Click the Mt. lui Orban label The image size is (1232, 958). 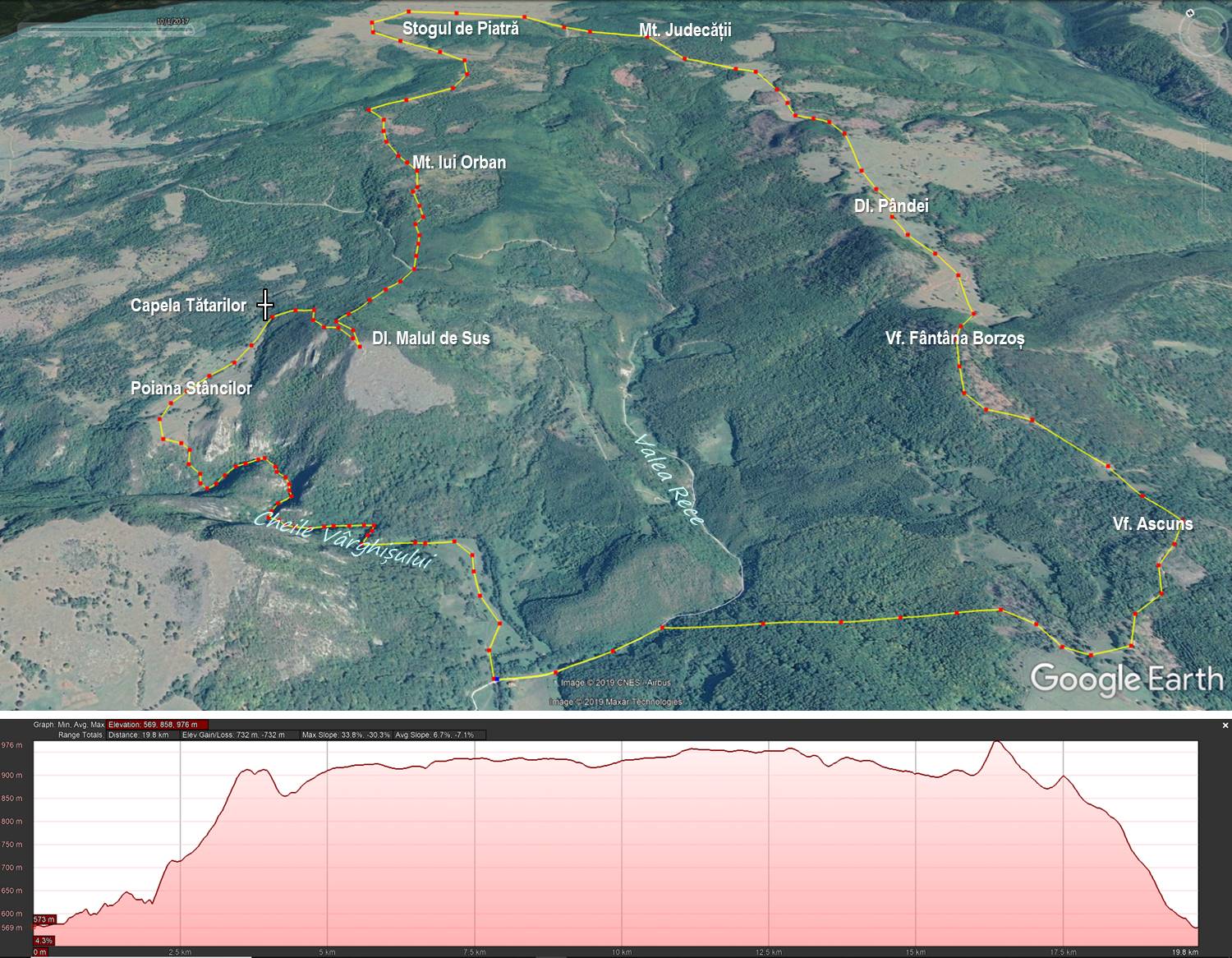click(458, 163)
